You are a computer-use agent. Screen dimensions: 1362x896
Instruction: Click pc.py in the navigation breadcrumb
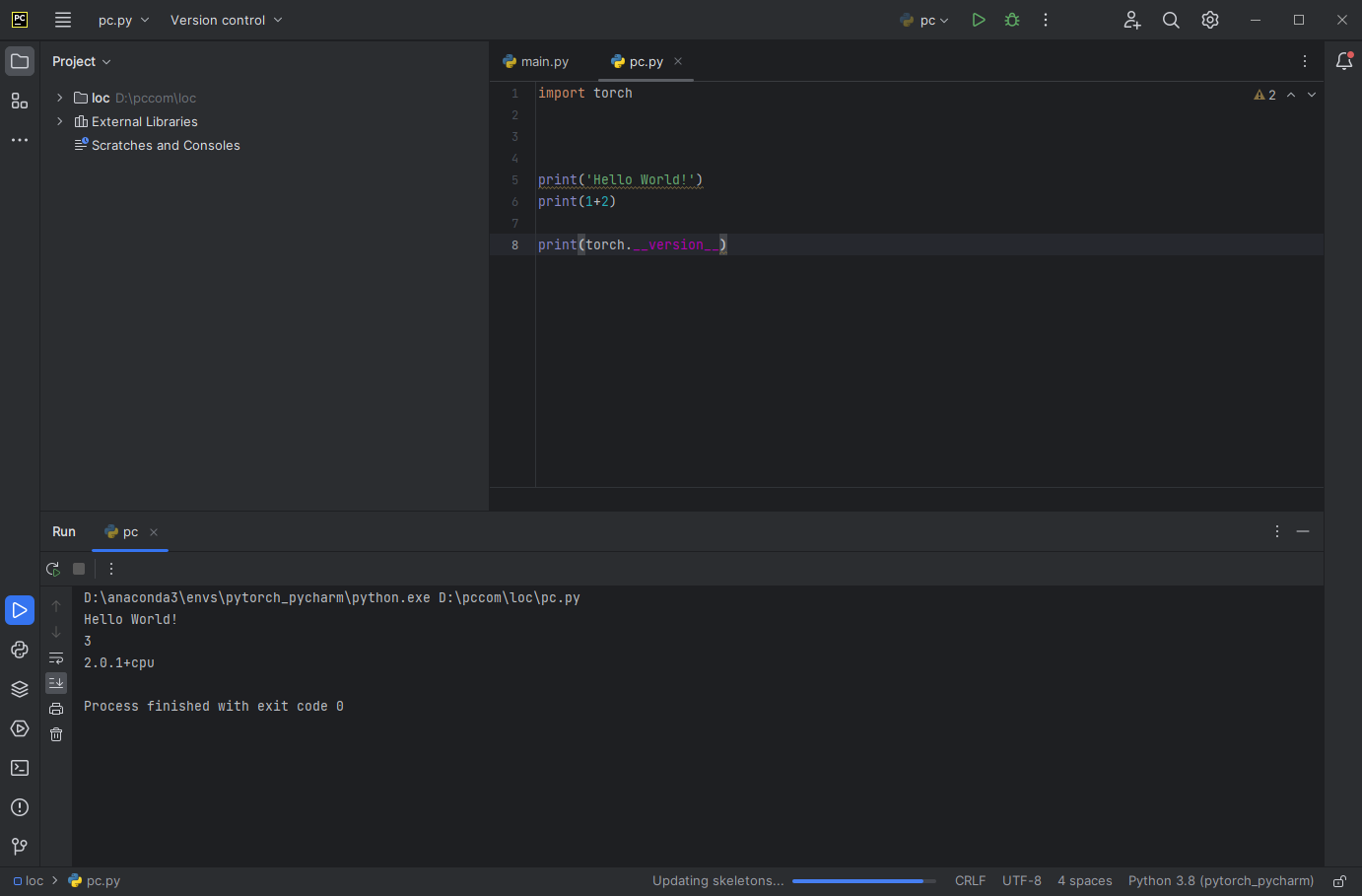95,881
